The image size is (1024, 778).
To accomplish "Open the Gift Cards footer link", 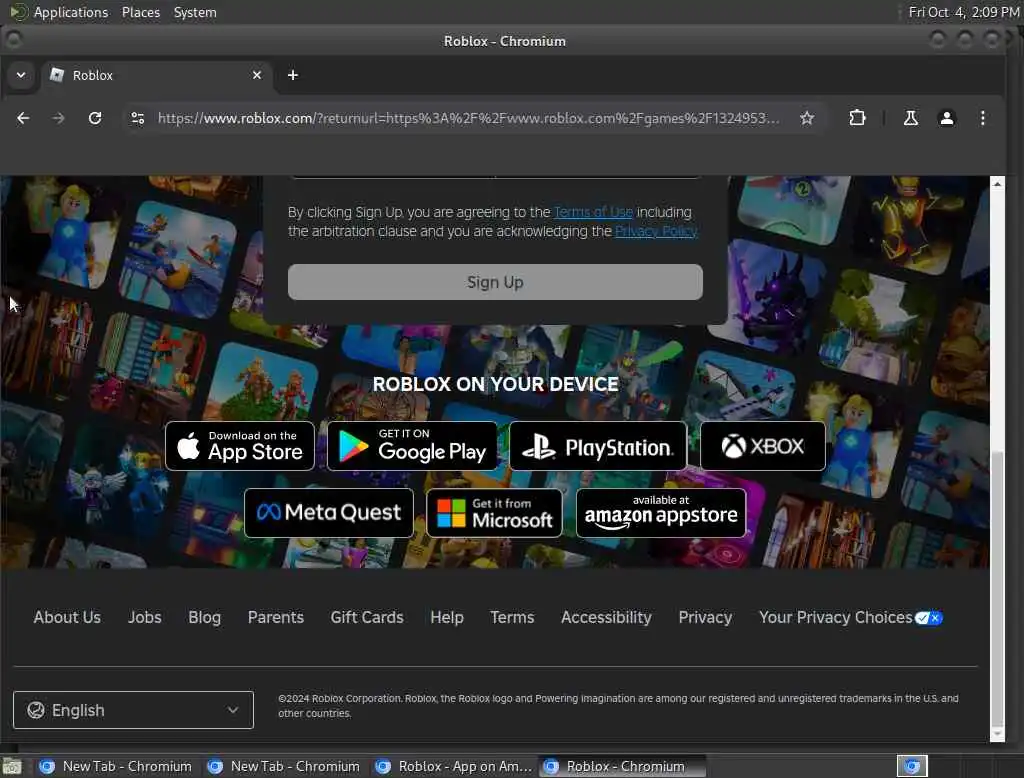I will point(367,617).
